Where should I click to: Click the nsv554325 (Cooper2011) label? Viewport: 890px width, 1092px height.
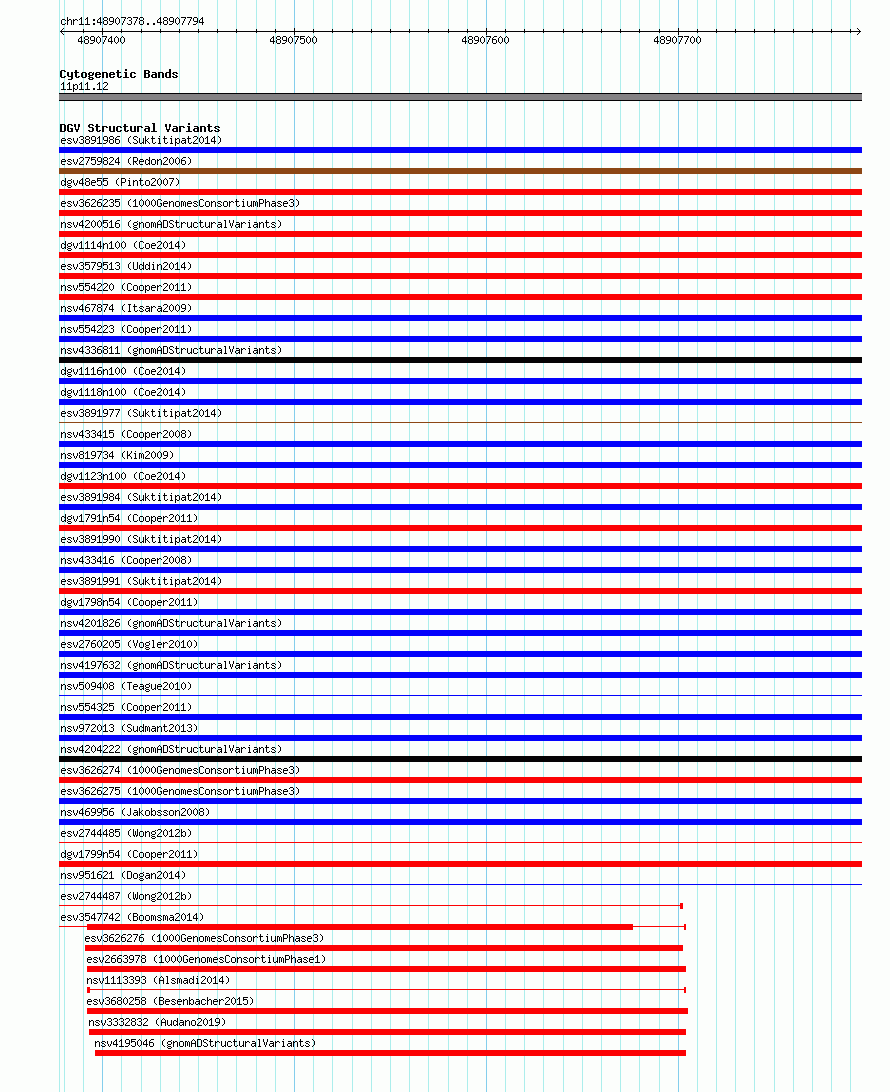126,707
